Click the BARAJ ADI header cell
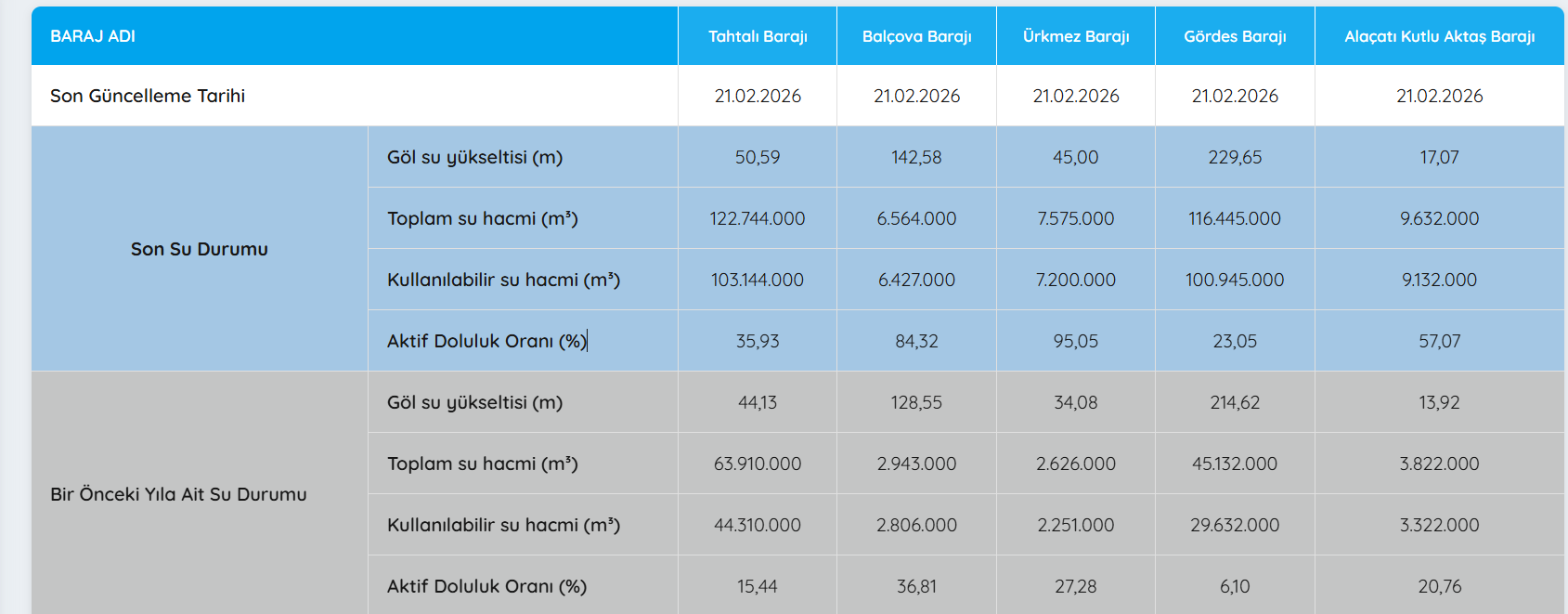The width and height of the screenshot is (1568, 614). point(93,36)
